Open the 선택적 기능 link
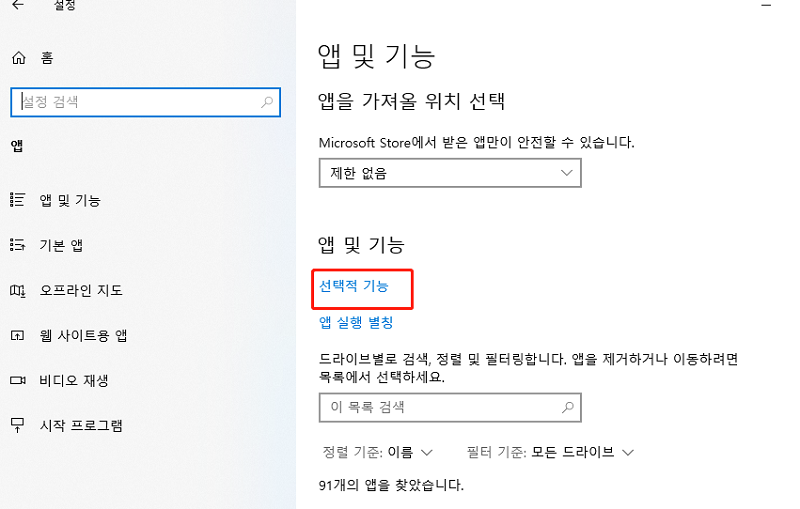Screen dimensions: 800x509 click(353, 287)
